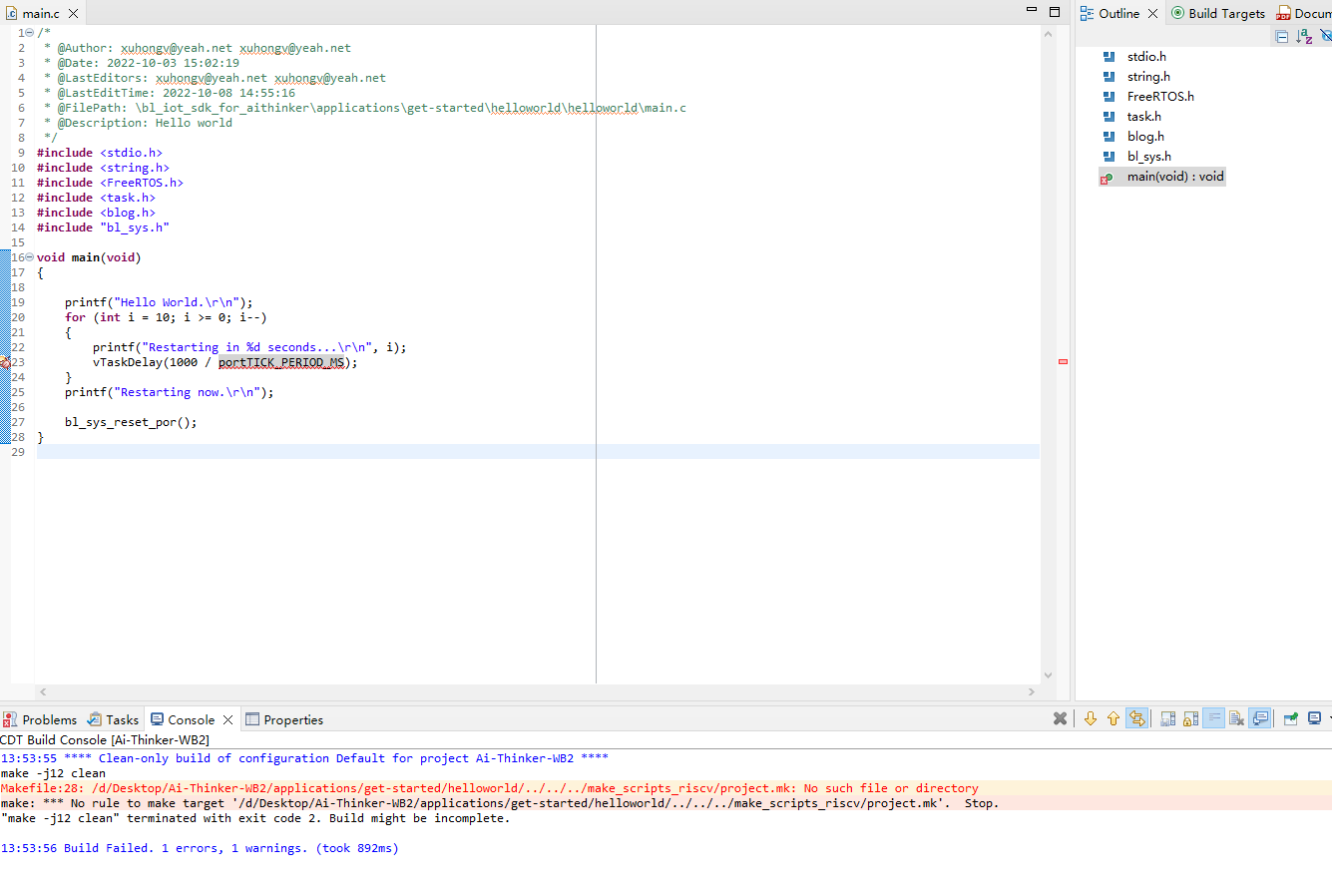Screen dimensions: 1332x896
Task: Open the Properties tab
Action: tap(284, 719)
